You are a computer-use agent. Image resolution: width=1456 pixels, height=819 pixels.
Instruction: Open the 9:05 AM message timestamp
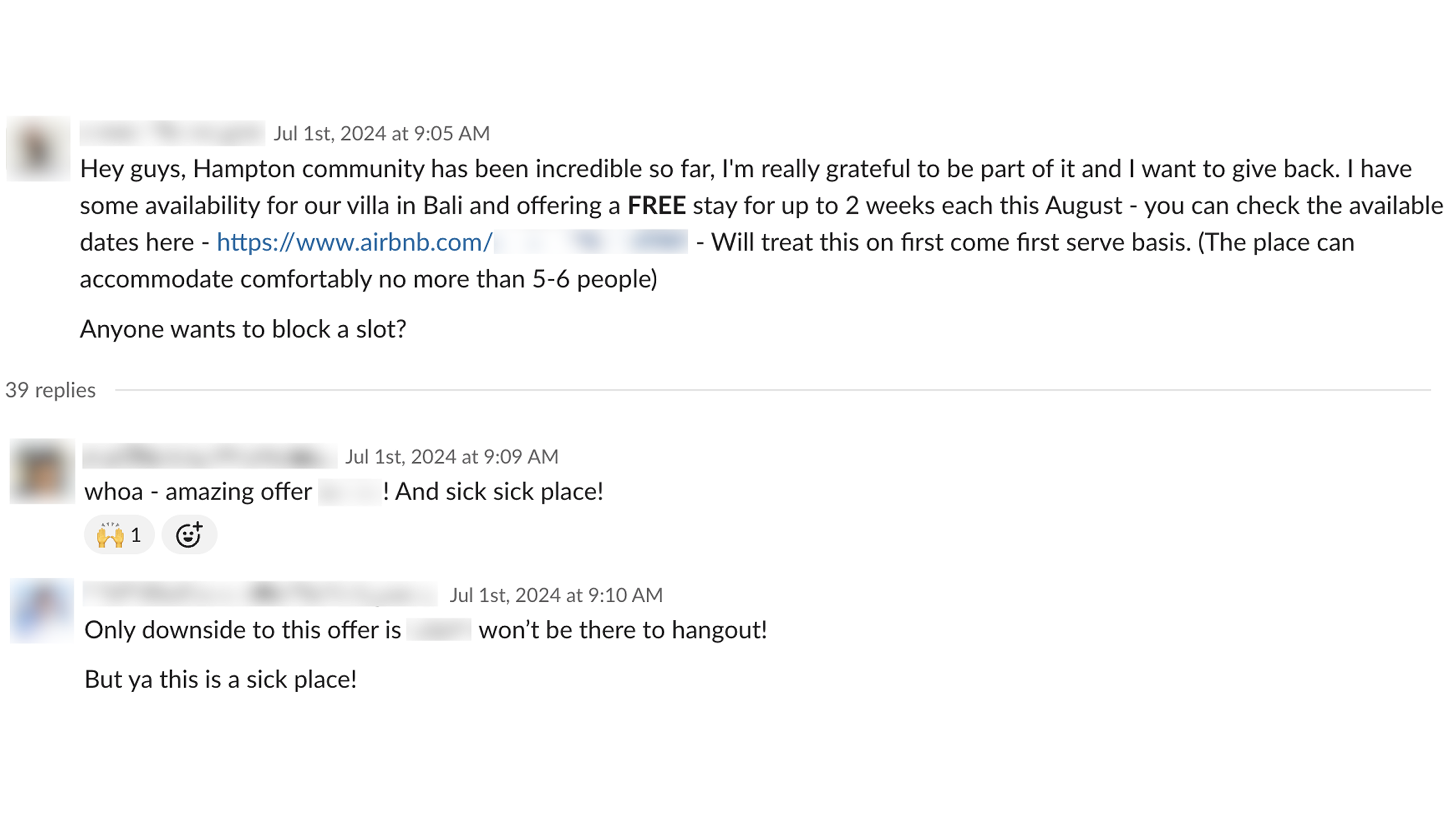point(381,134)
